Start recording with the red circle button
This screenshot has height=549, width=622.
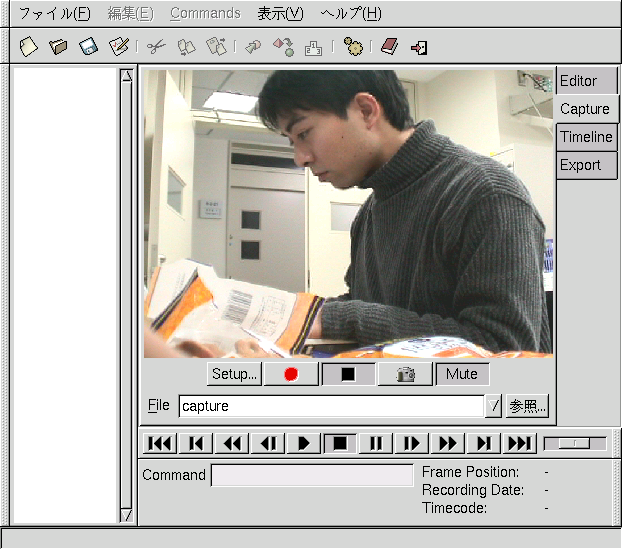[291, 374]
